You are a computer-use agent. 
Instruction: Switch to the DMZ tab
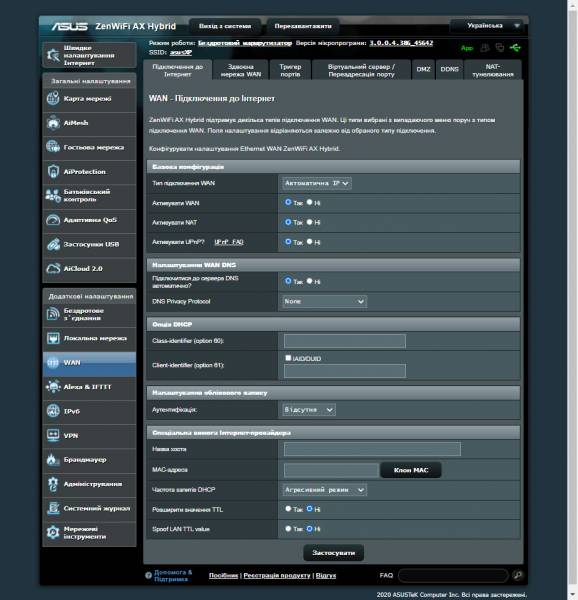tap(423, 70)
